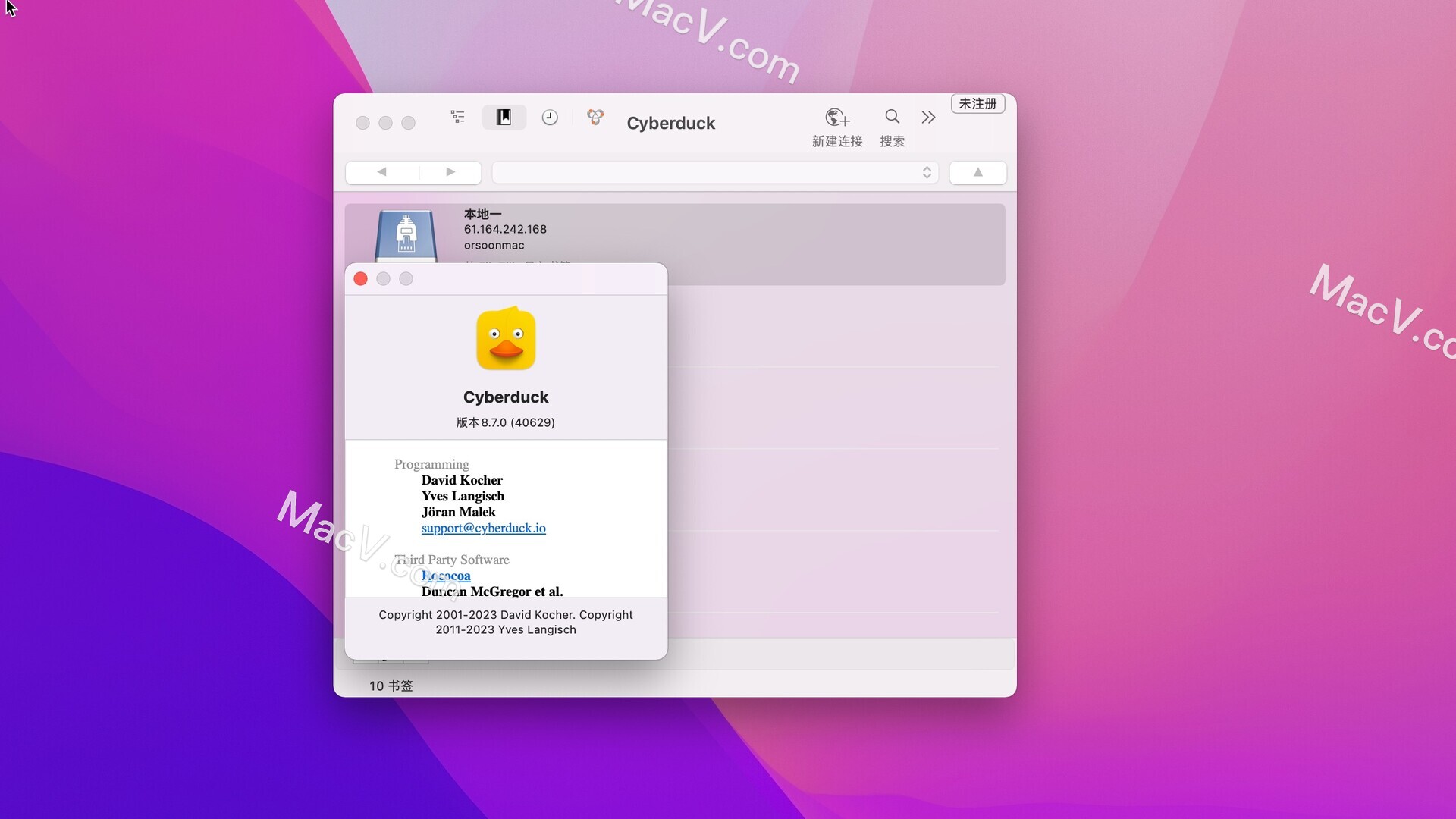This screenshot has width=1456, height=819.
Task: Click the copyright notice text
Action: coord(506,622)
